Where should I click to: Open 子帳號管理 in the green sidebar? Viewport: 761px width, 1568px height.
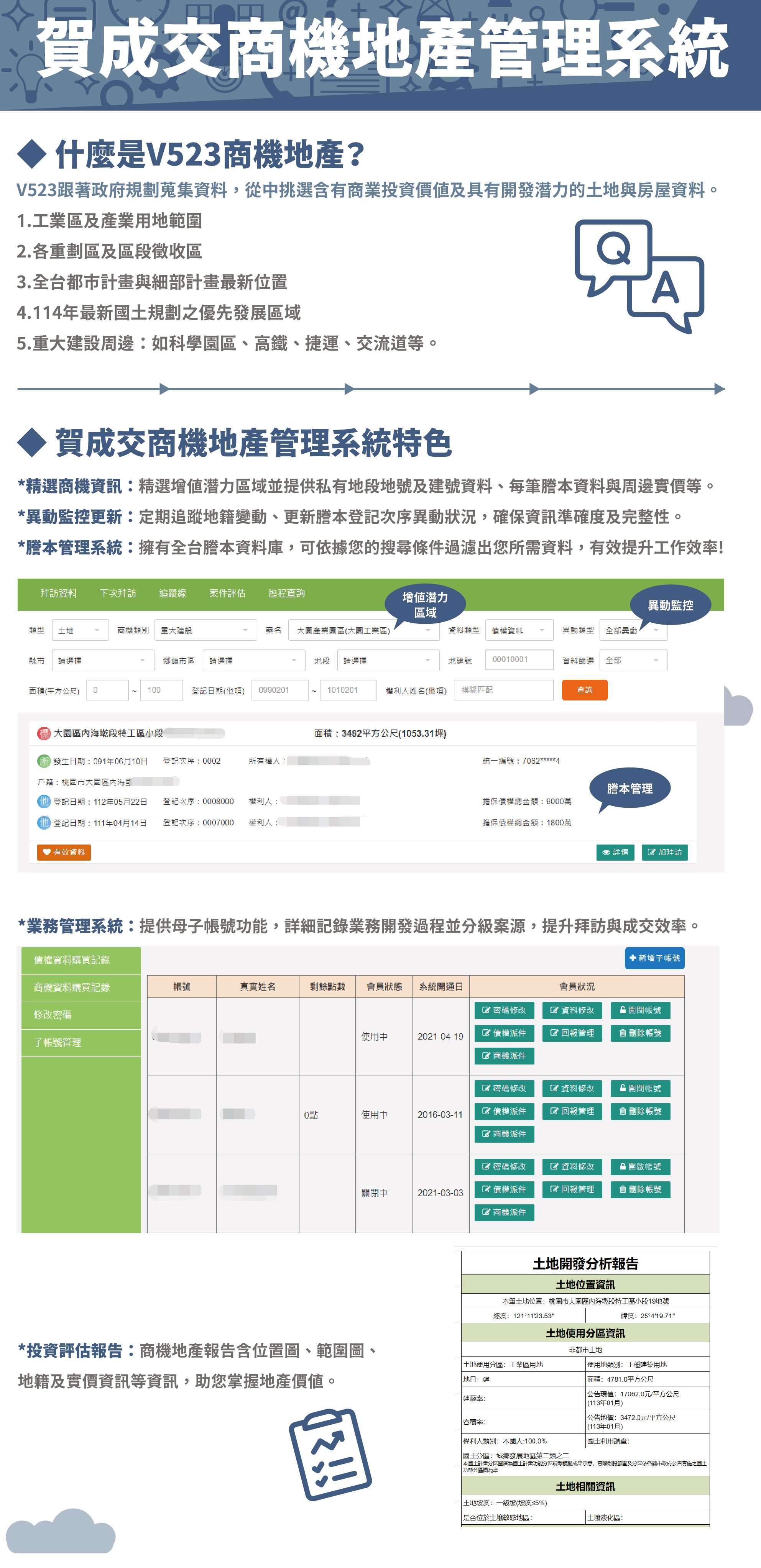click(57, 1042)
